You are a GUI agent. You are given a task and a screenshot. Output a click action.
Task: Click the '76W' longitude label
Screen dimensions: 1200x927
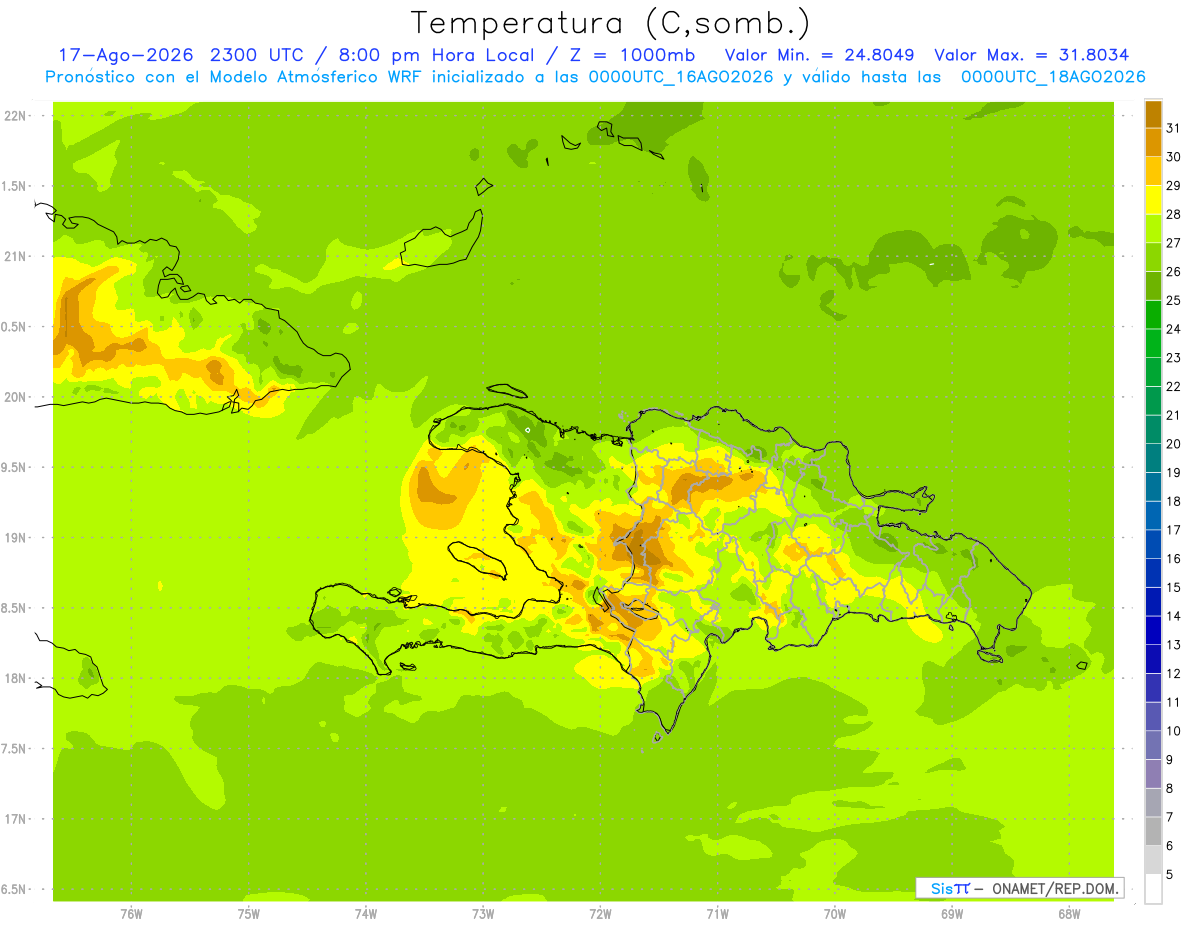pos(131,914)
